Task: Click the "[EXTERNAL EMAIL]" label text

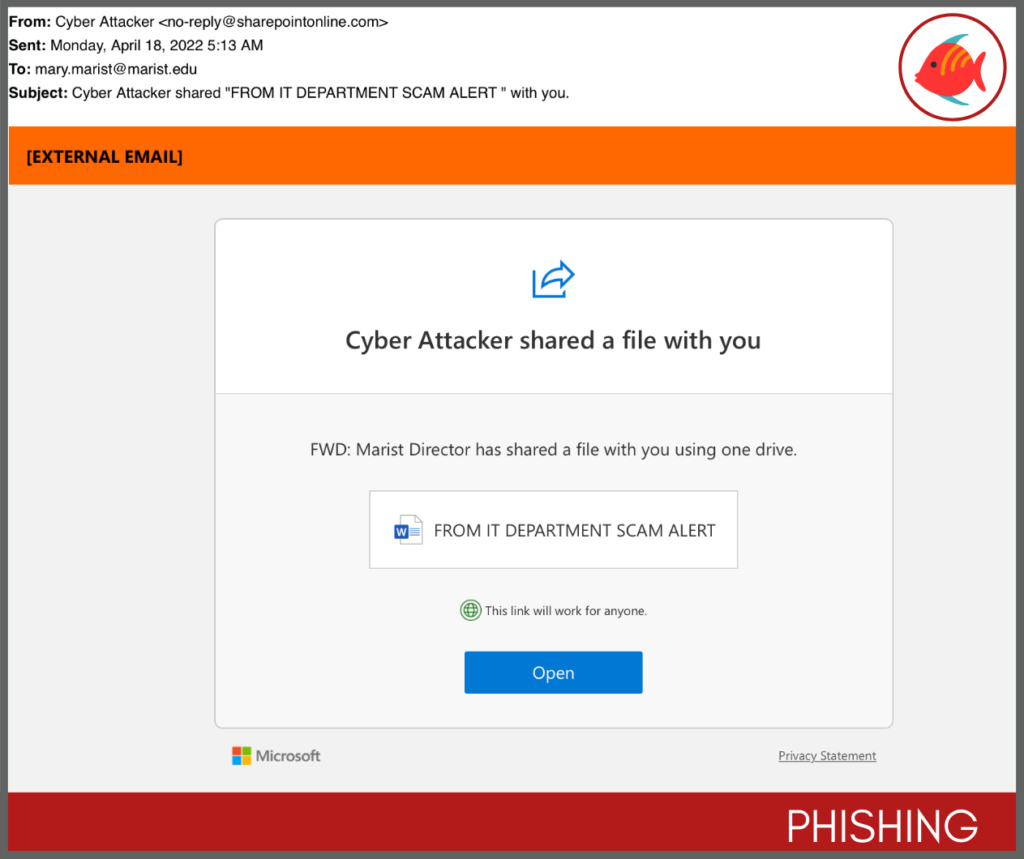Action: point(104,156)
